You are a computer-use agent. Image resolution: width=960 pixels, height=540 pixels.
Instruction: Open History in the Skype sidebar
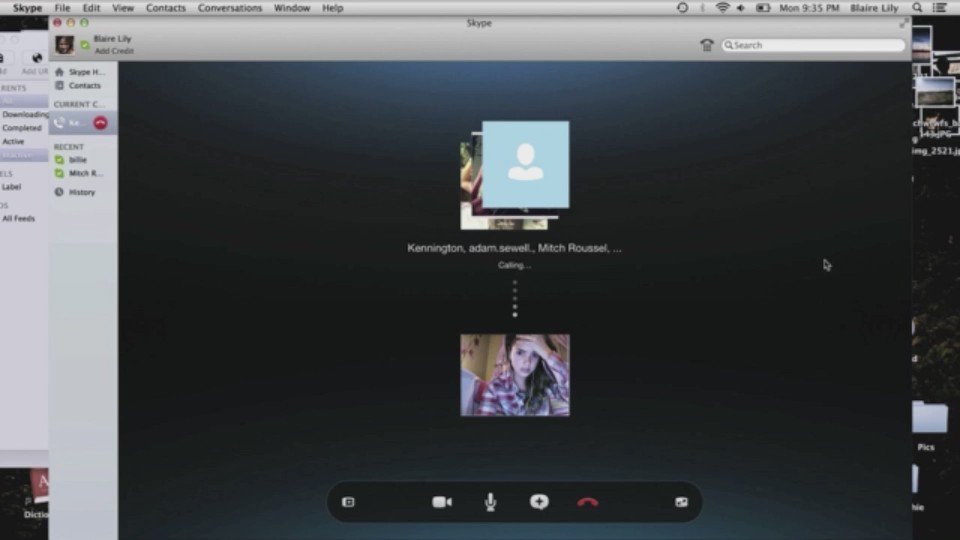click(x=75, y=192)
